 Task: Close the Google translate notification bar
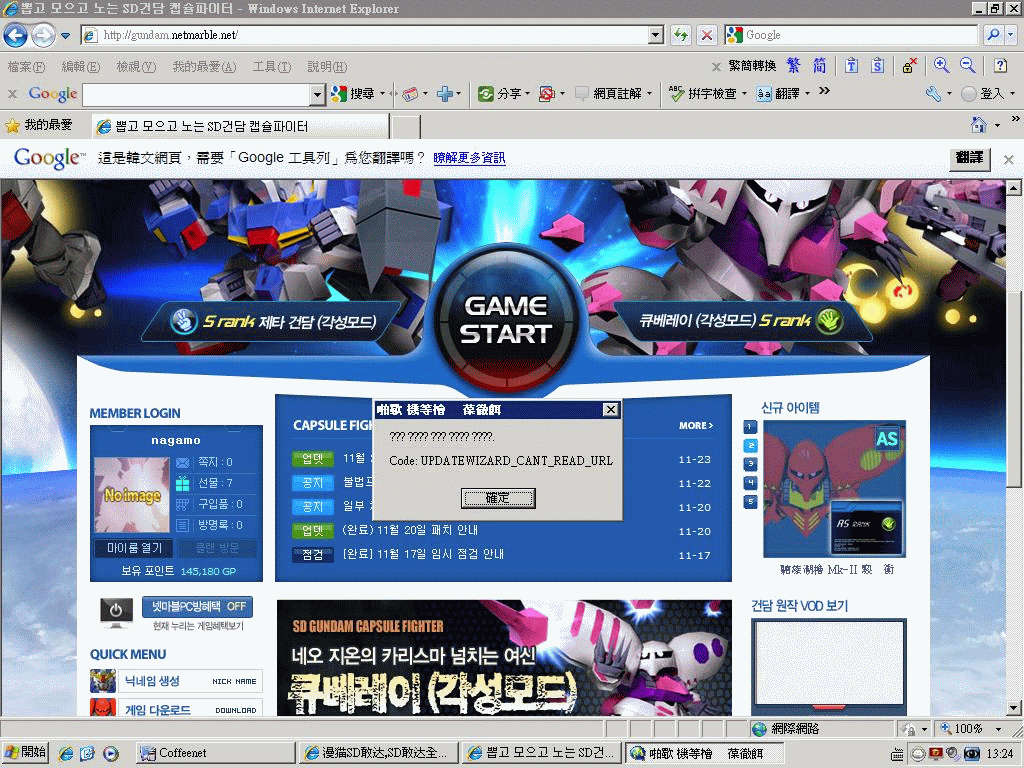point(1008,159)
